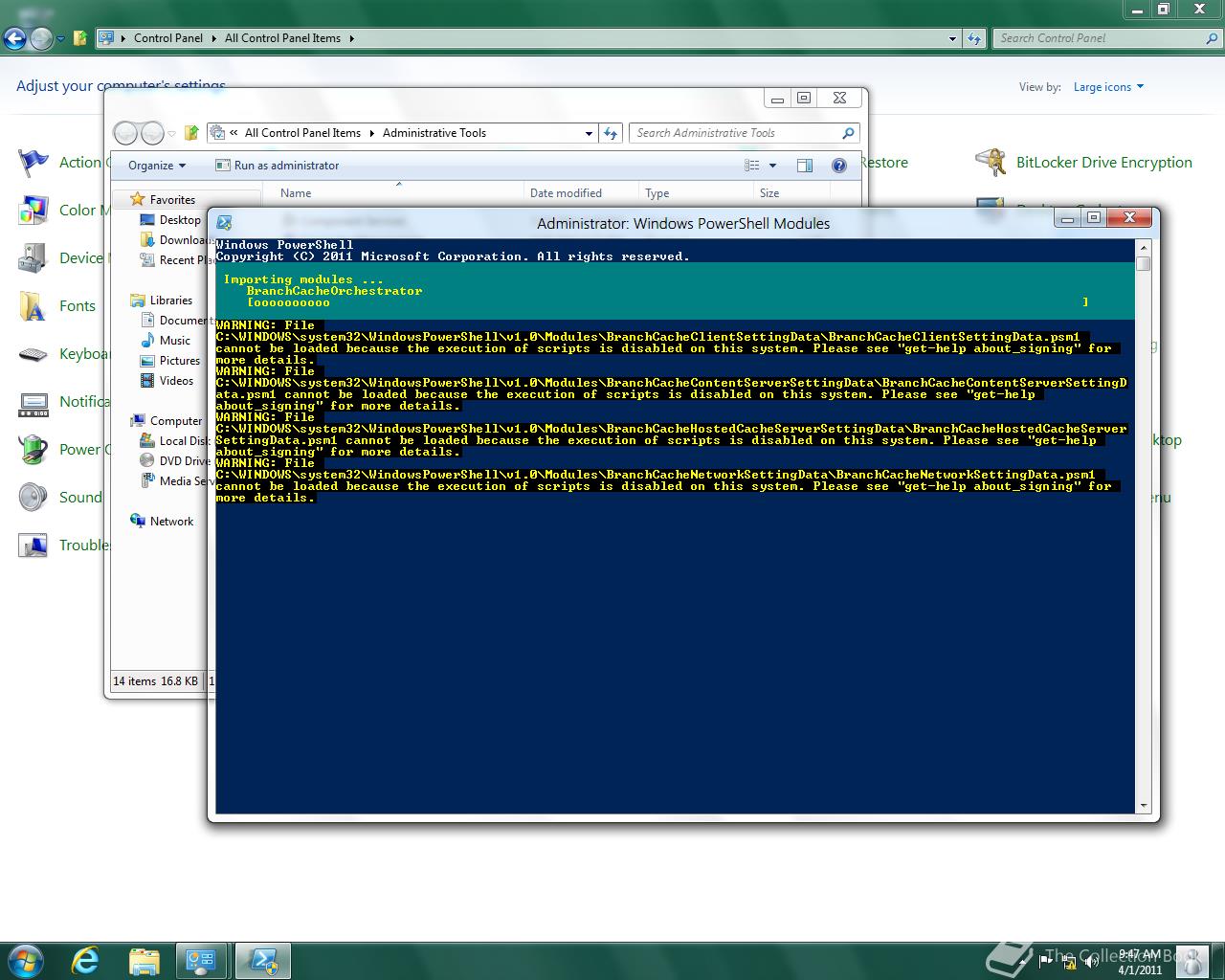Switch to Control Panel taskbar button
Screen dimensions: 1225x980
pyautogui.click(x=201, y=961)
